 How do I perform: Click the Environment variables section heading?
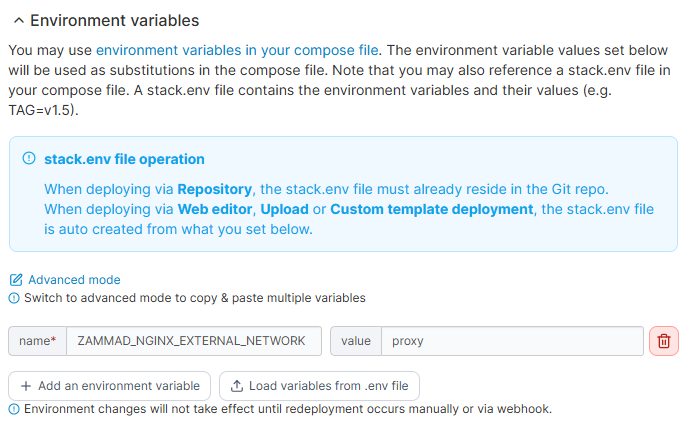(114, 20)
